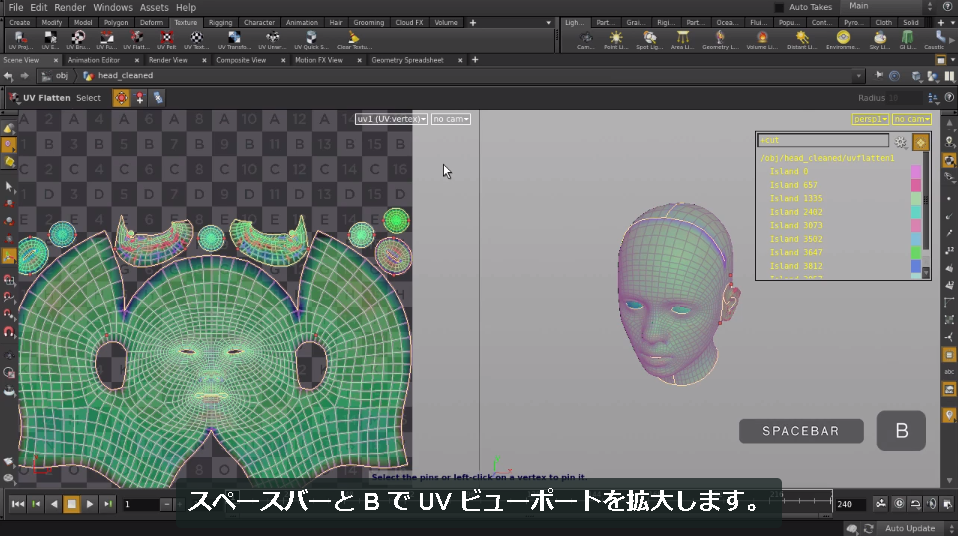Click the green color swatch for Island 3647
Image resolution: width=958 pixels, height=536 pixels.
pyautogui.click(x=915, y=252)
